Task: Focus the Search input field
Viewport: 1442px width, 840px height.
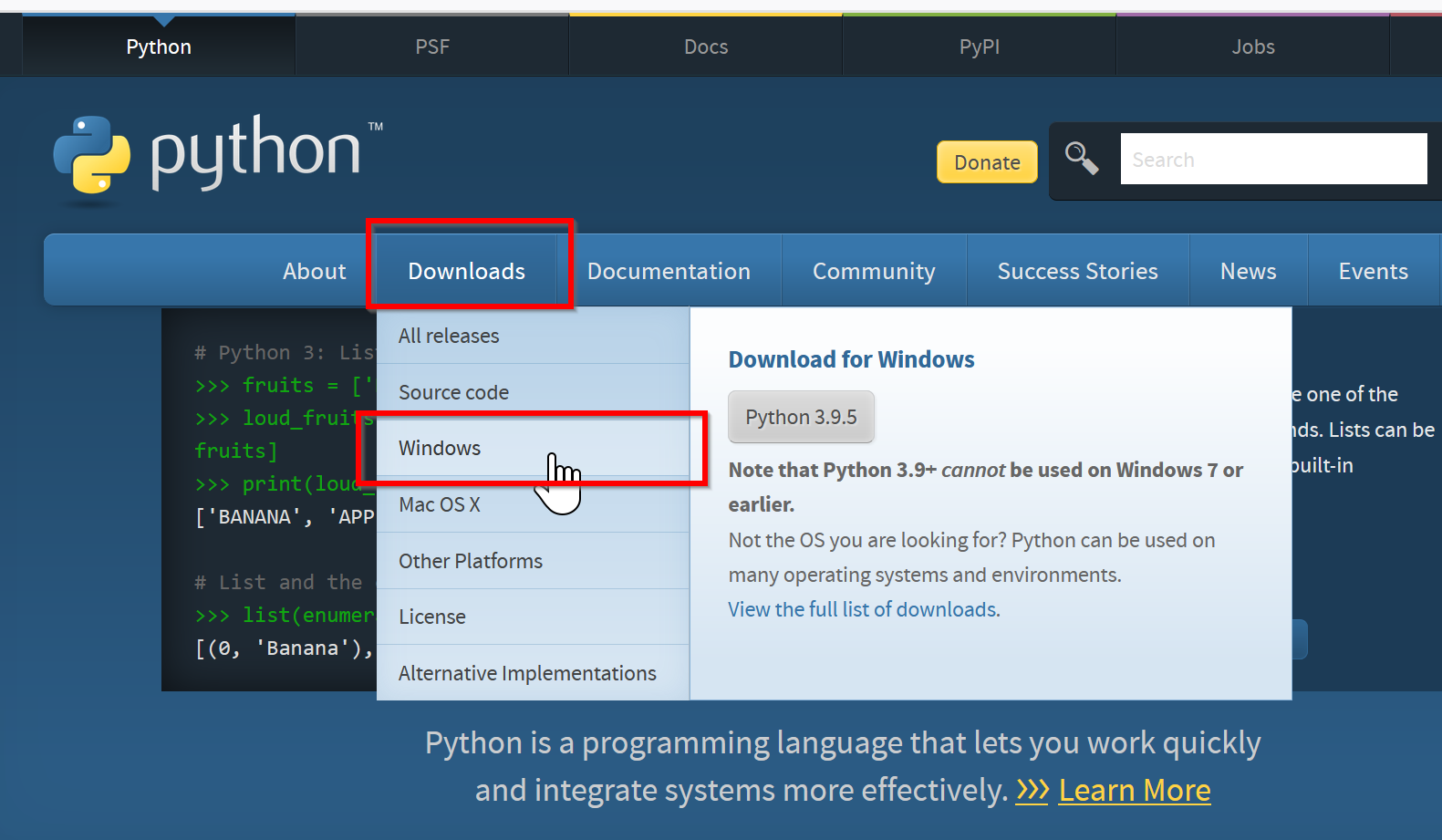Action: (x=1273, y=160)
